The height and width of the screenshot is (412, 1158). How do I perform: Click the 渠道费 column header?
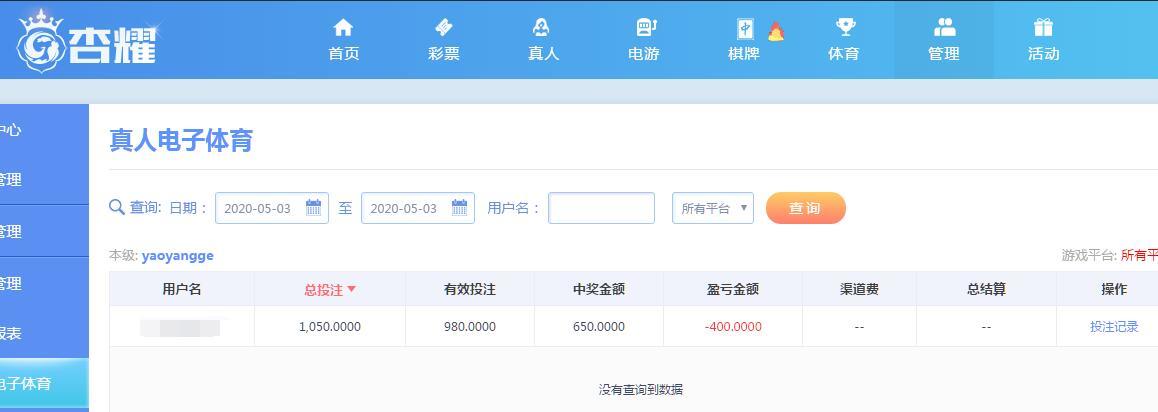[859, 289]
